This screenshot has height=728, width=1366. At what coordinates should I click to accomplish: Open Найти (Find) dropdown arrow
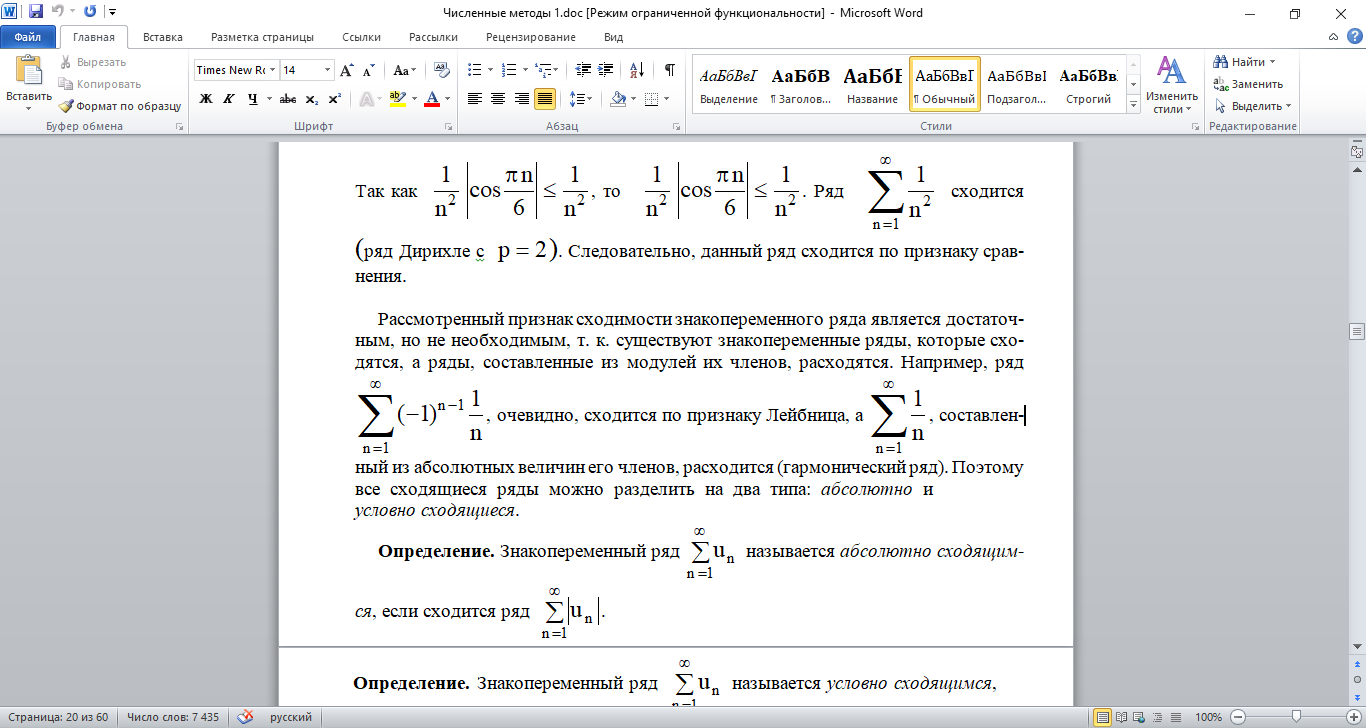[x=1273, y=62]
